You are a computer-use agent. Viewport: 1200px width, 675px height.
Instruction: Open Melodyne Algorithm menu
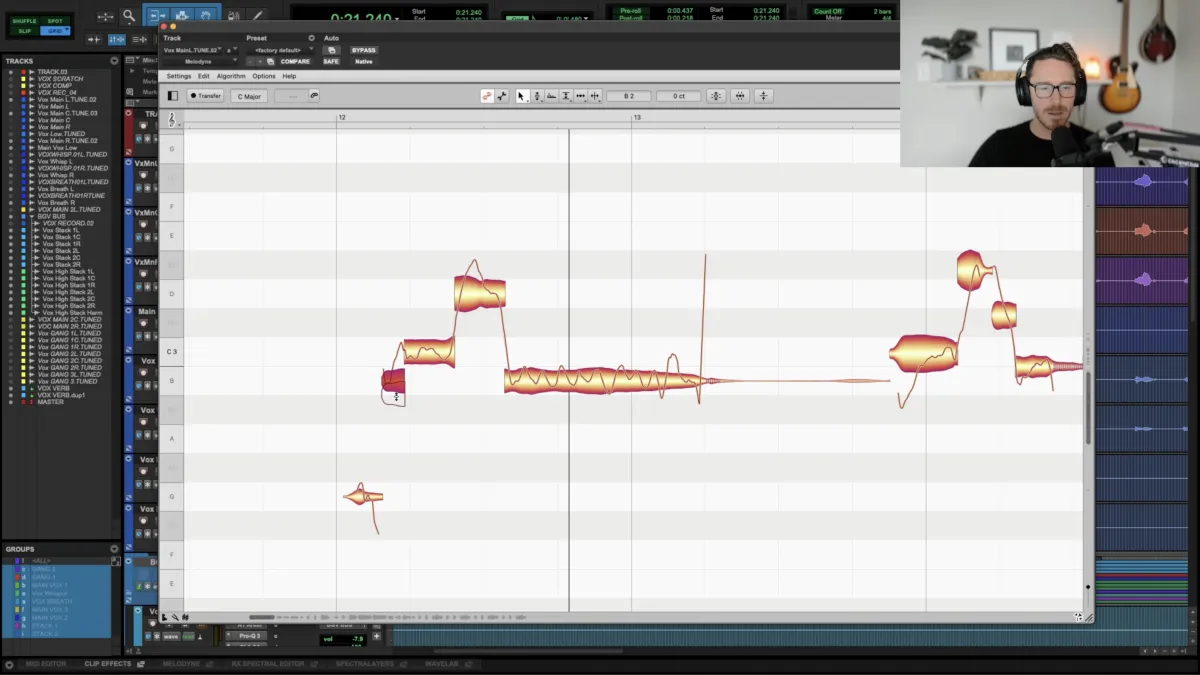(x=231, y=76)
